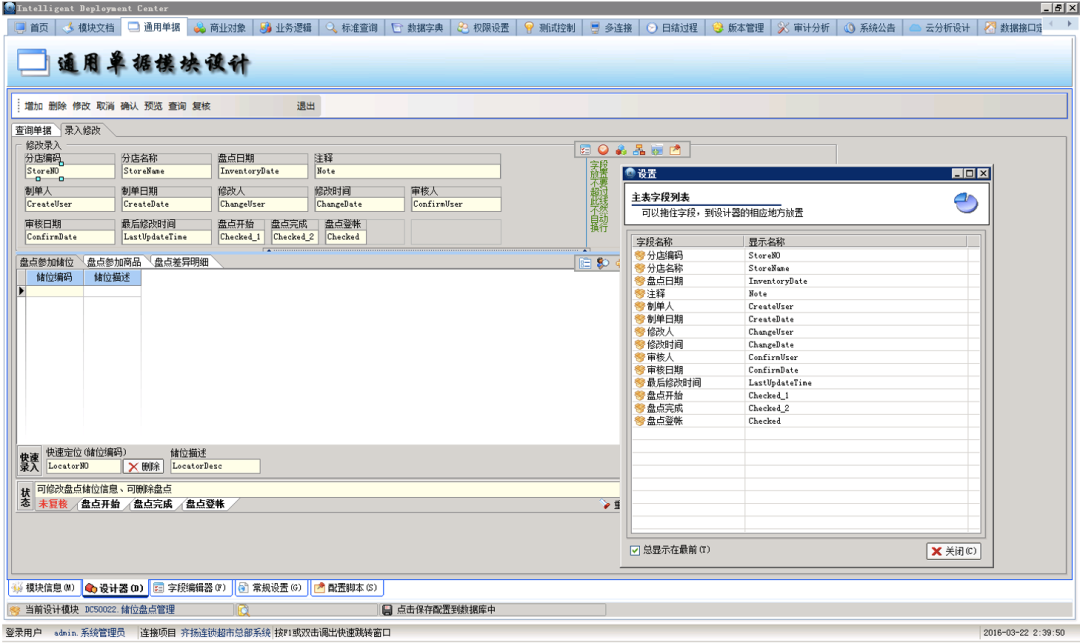Click the 储位编码 column header in the grid
The width and height of the screenshot is (1080, 643).
[54, 277]
